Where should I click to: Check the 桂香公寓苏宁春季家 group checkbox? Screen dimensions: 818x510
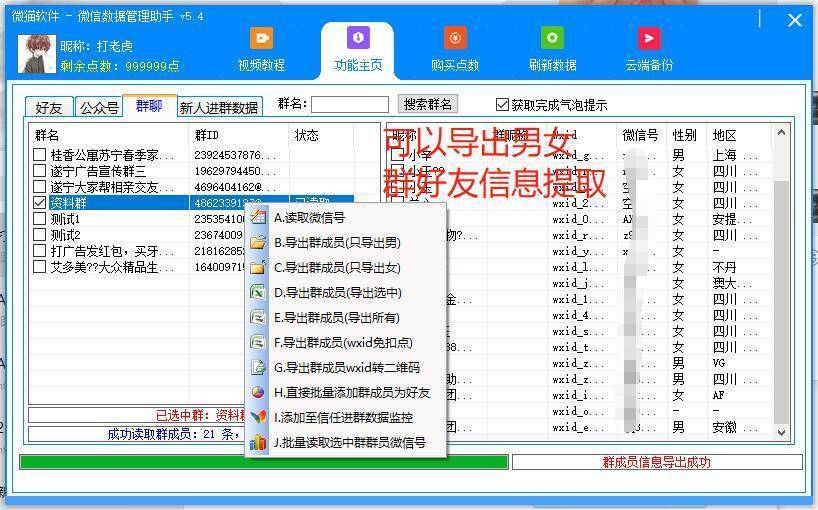(40, 155)
